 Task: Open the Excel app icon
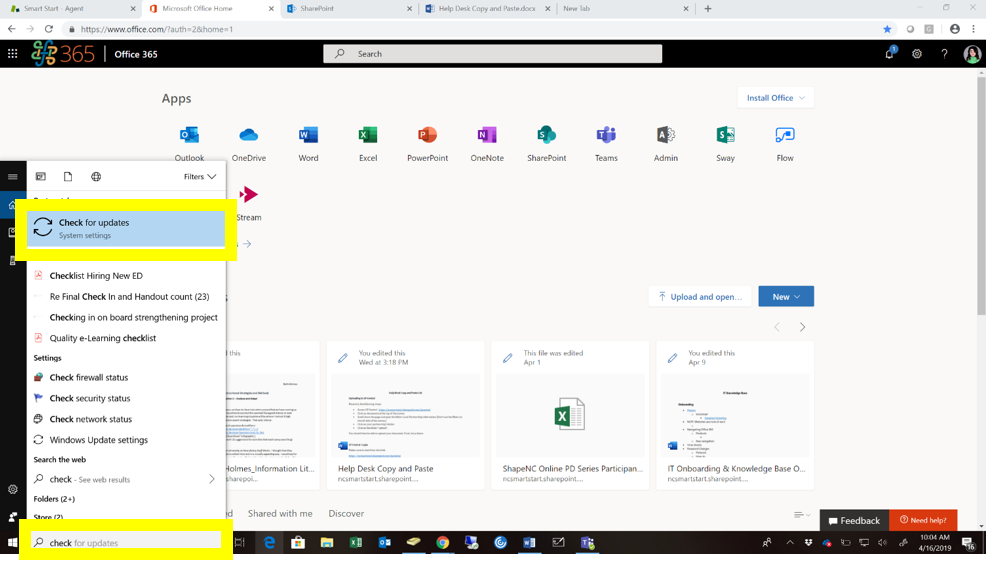tap(368, 135)
